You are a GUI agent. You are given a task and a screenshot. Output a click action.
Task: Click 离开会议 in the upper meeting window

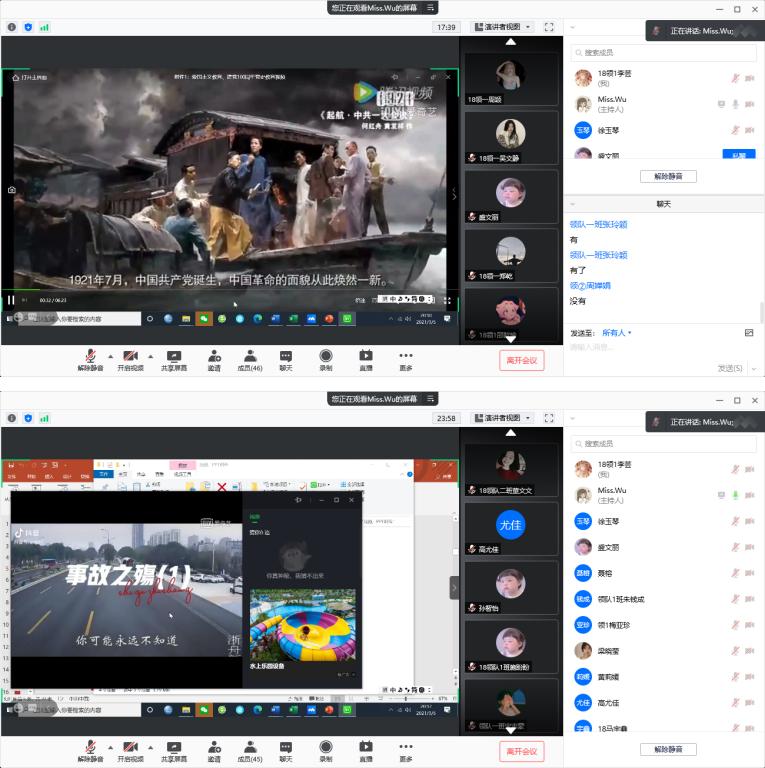click(x=521, y=360)
